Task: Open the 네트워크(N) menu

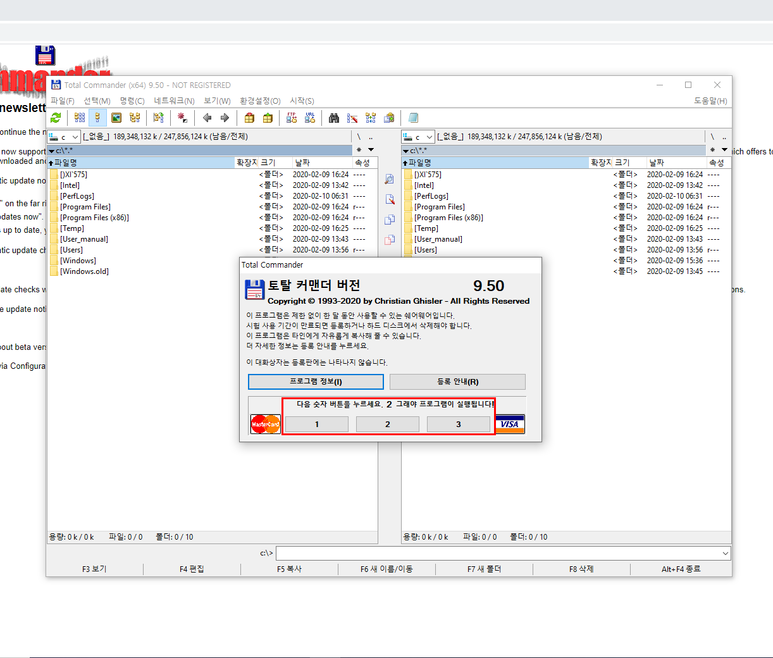Action: click(174, 101)
